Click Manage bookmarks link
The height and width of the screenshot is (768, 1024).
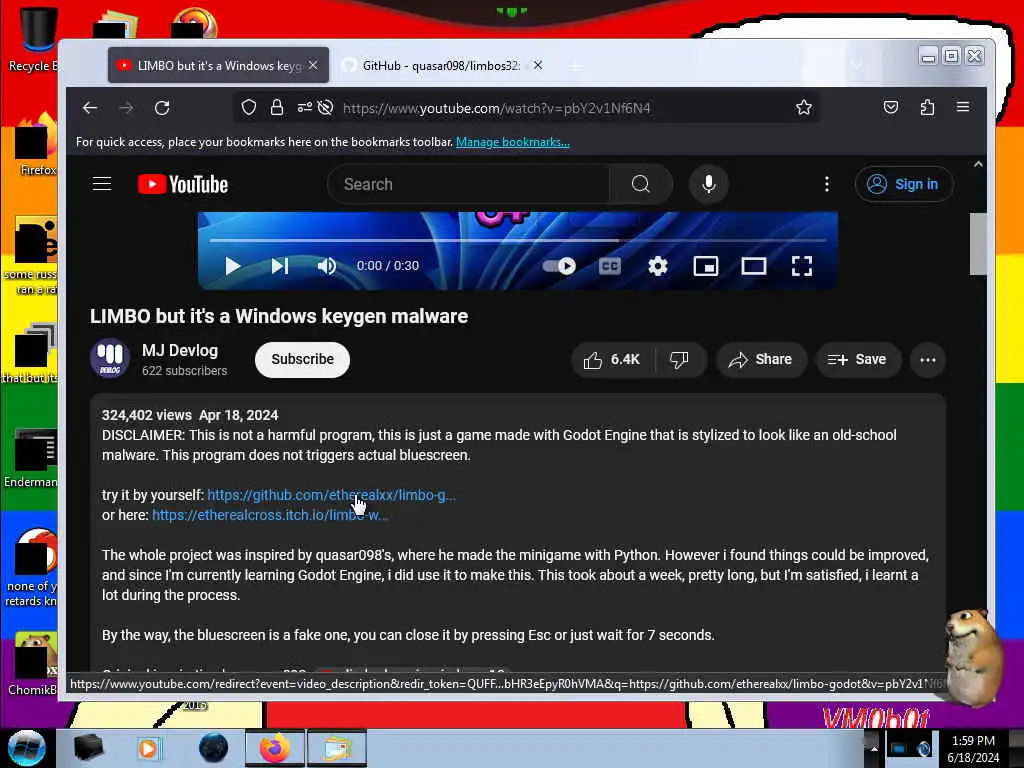point(513,142)
